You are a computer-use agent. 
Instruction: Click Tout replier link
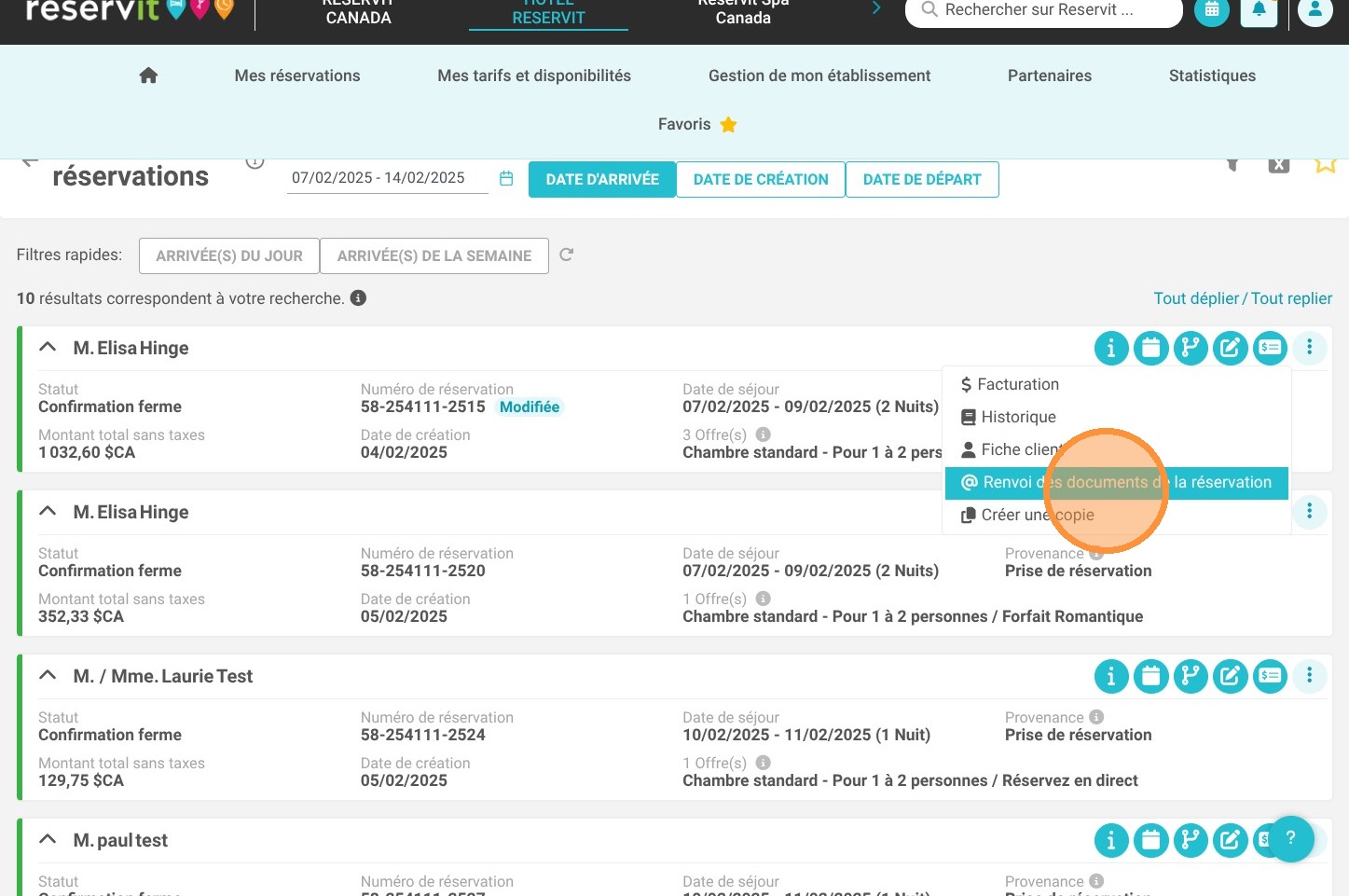pos(1291,298)
